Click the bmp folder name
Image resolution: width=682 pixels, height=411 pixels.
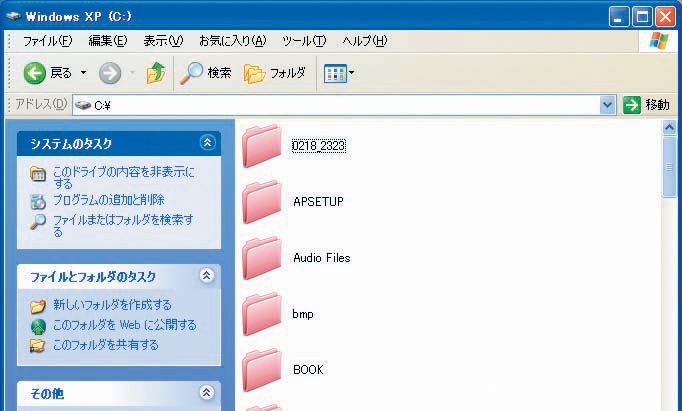coord(303,314)
